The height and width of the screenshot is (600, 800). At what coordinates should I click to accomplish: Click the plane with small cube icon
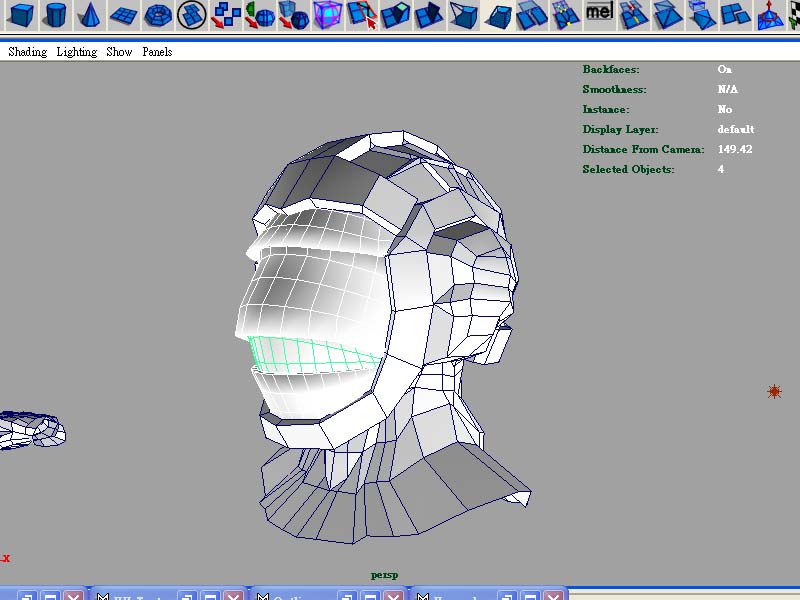click(702, 15)
